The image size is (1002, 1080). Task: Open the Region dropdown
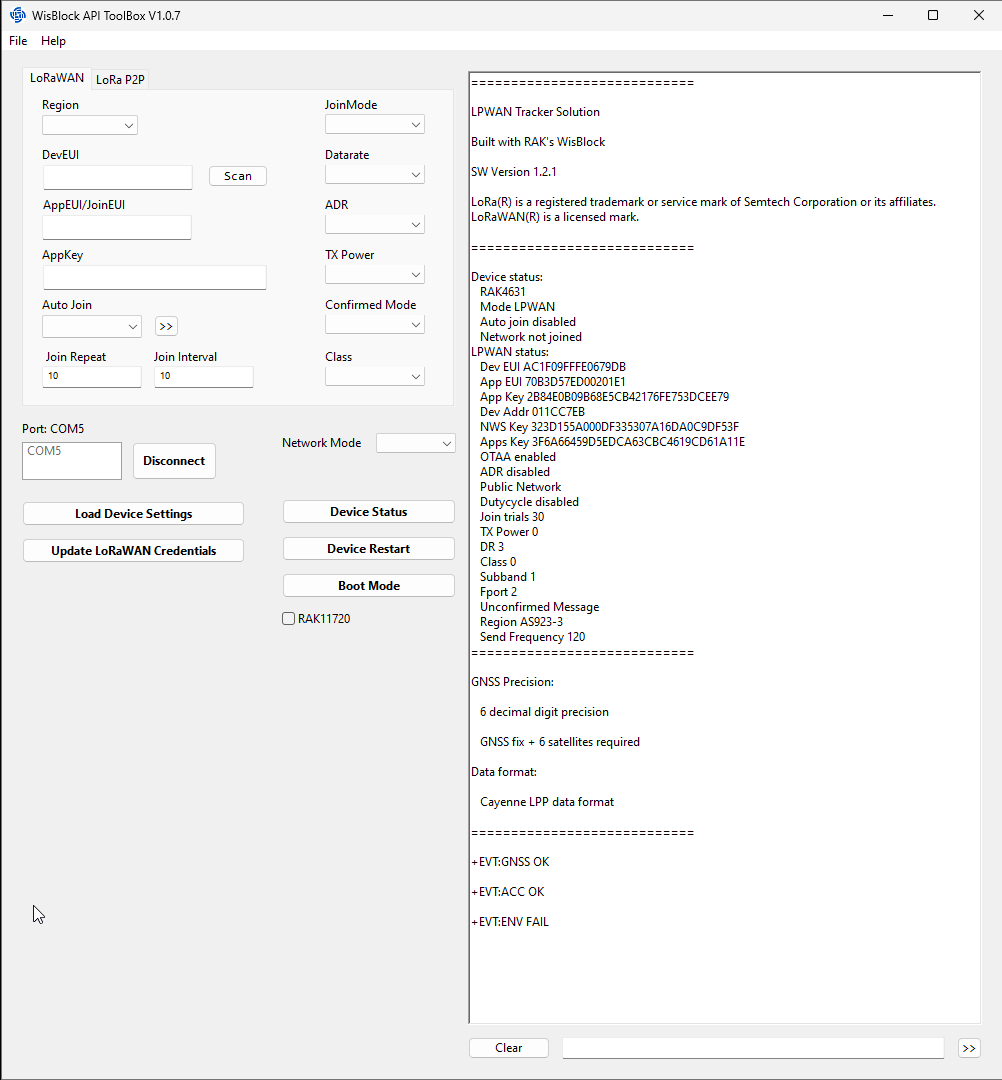pyautogui.click(x=90, y=125)
